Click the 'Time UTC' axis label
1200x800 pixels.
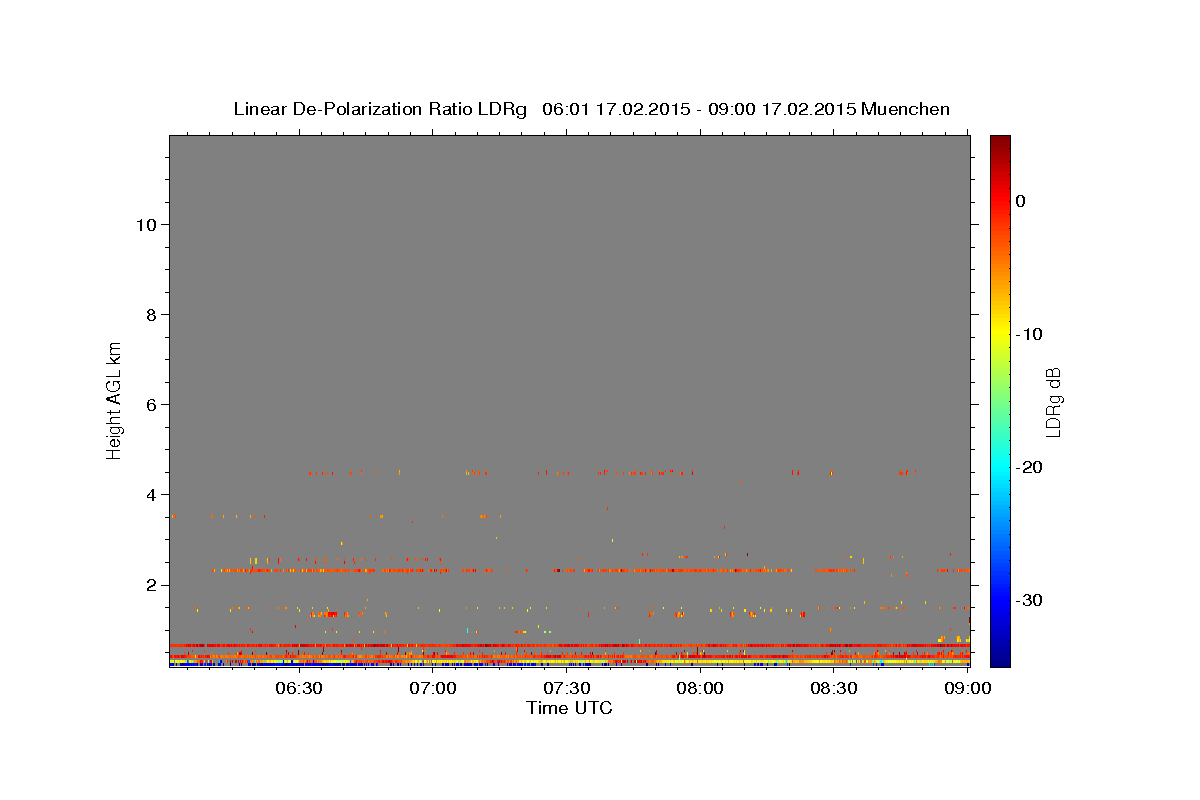click(x=569, y=708)
